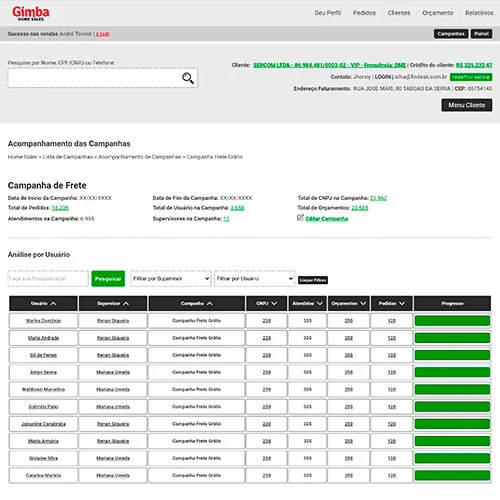Click the edit pencil icon beside Editar Campanha
The height and width of the screenshot is (500, 500).
click(300, 218)
